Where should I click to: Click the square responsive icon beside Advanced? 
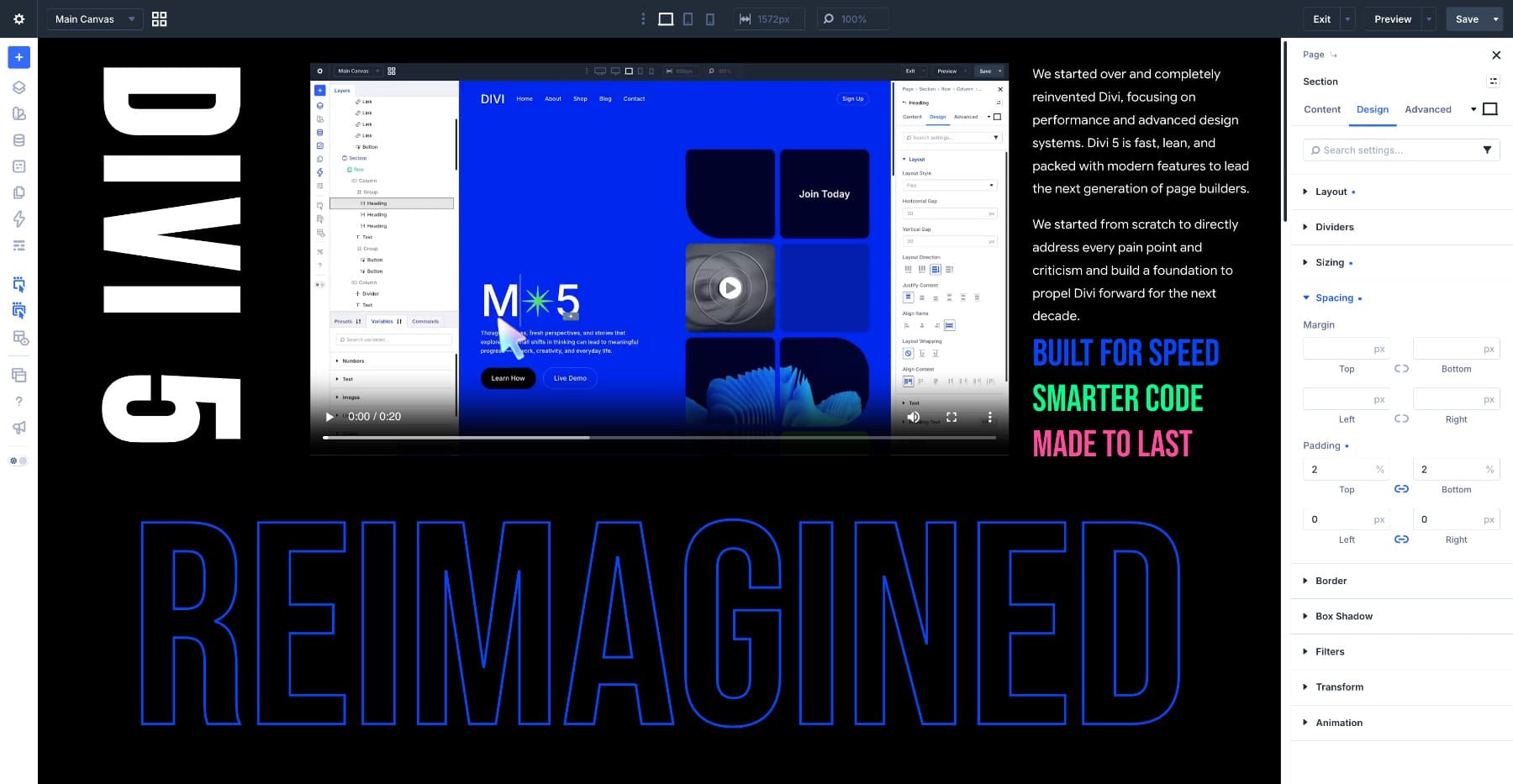point(1490,109)
